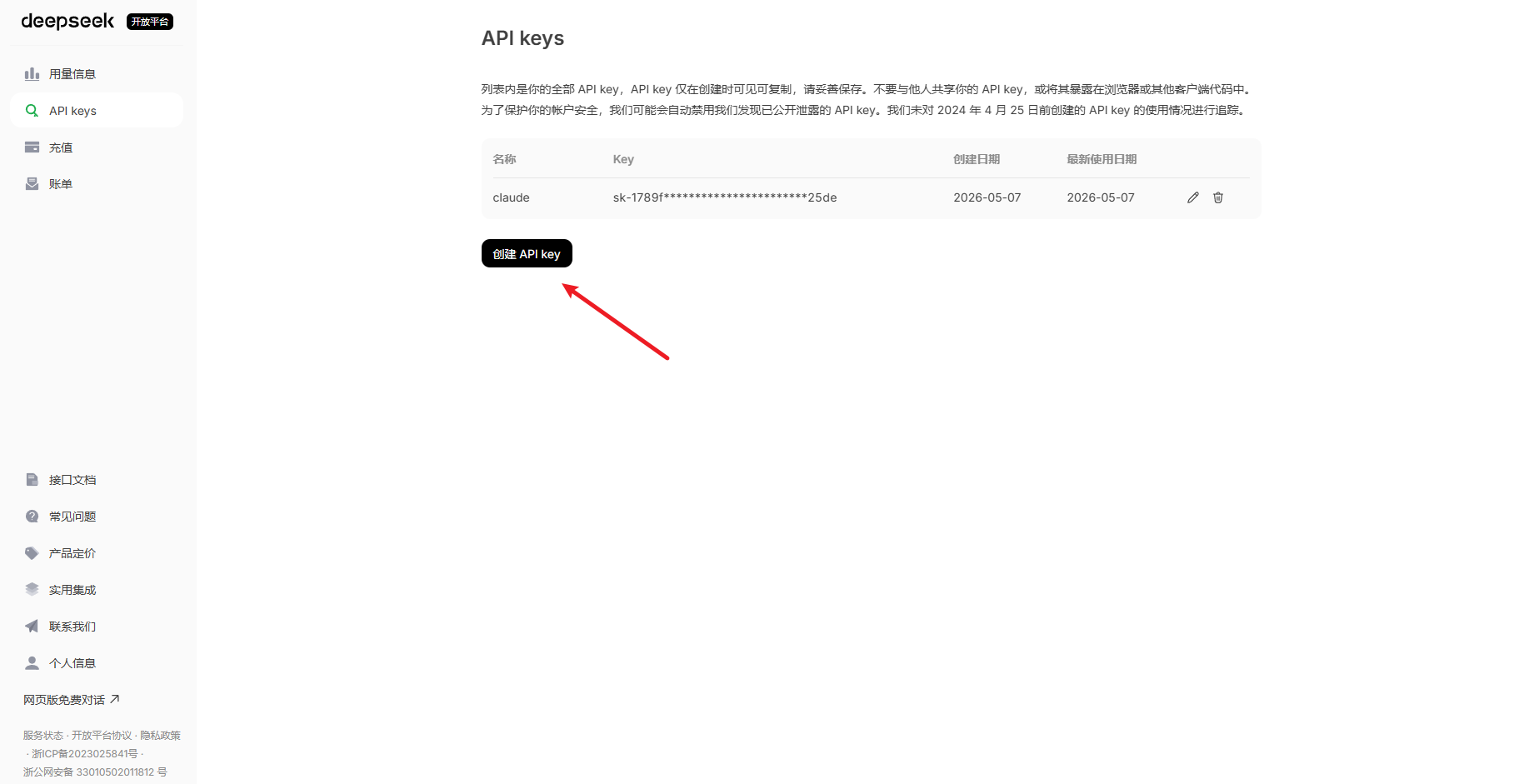Click the 账单 envelope icon
Viewport: 1524px width, 784px height.
(32, 184)
